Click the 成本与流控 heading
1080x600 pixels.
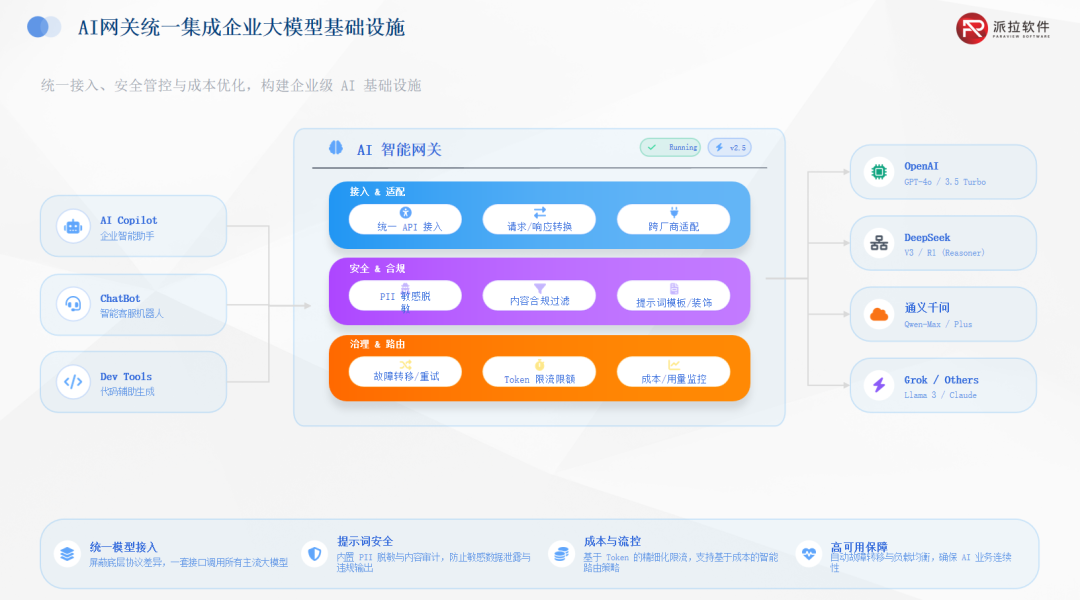click(x=612, y=541)
